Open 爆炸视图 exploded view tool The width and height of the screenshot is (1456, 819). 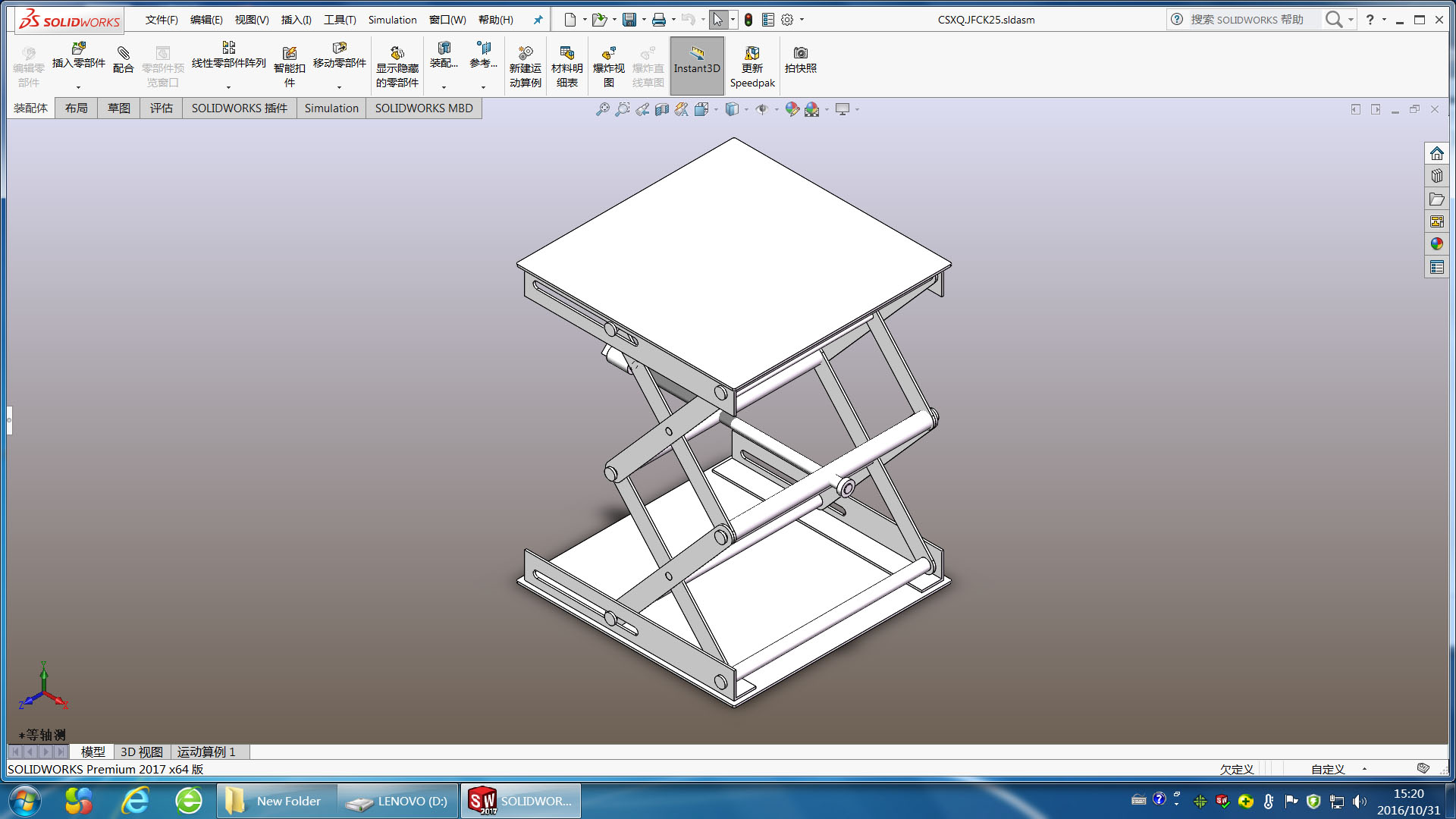click(x=608, y=55)
